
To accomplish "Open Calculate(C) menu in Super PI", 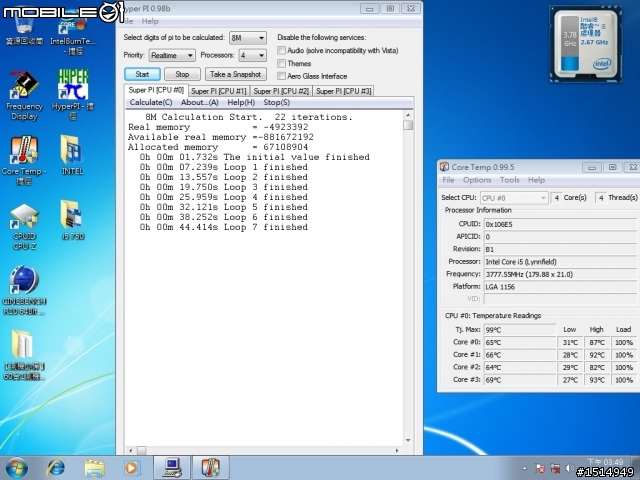I will 151,102.
